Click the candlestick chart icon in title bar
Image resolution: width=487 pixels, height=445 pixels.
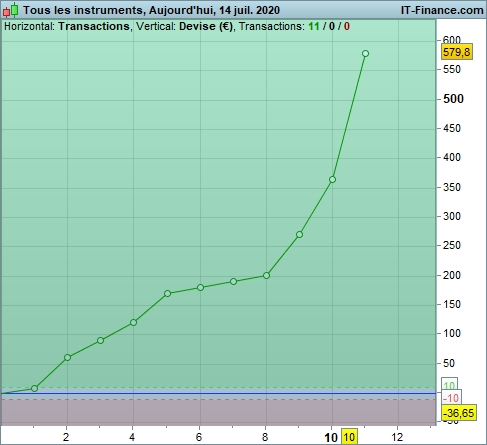pyautogui.click(x=10, y=10)
